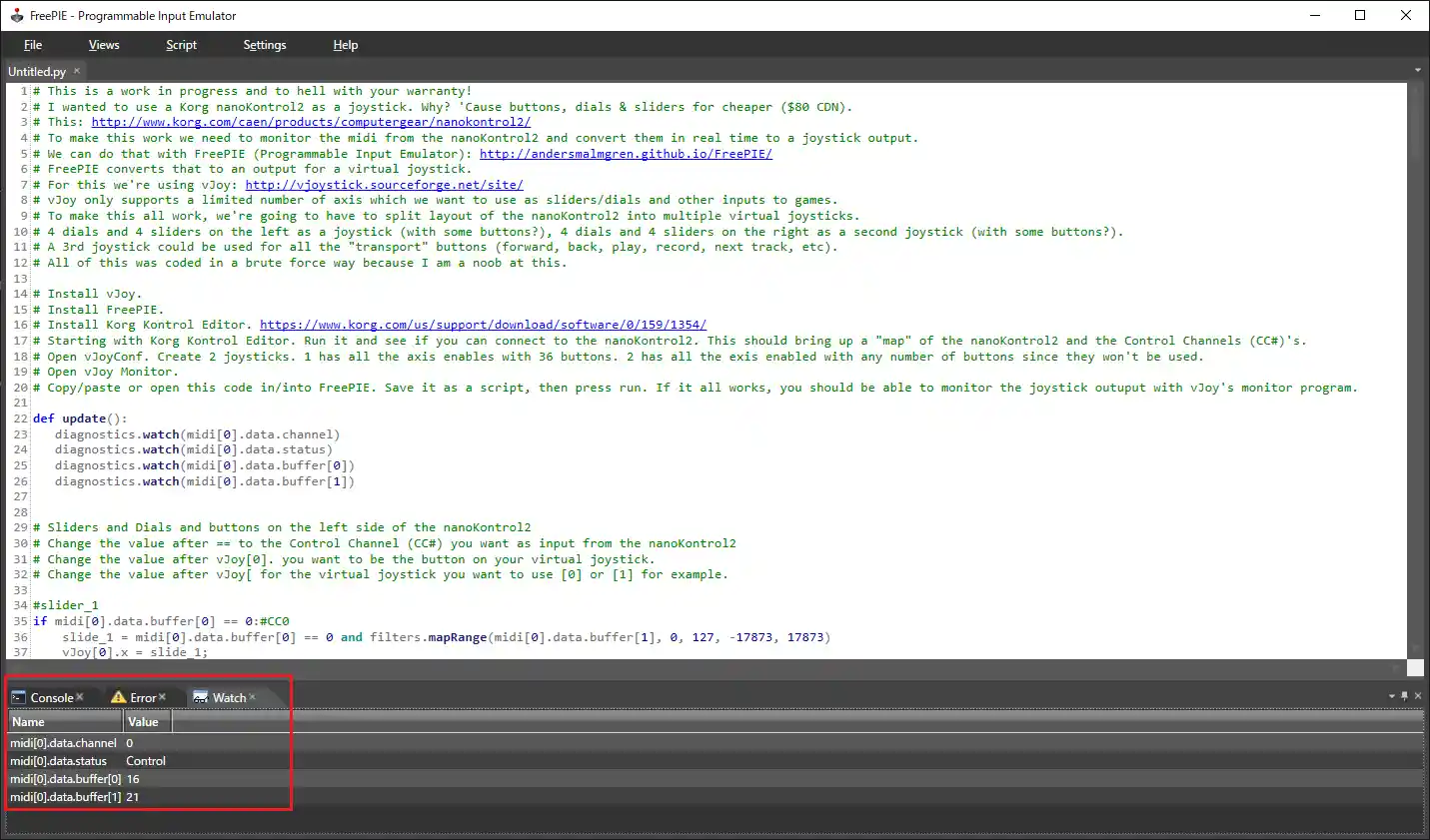Open the Script menu
Viewport: 1430px width, 840px height.
[x=181, y=45]
